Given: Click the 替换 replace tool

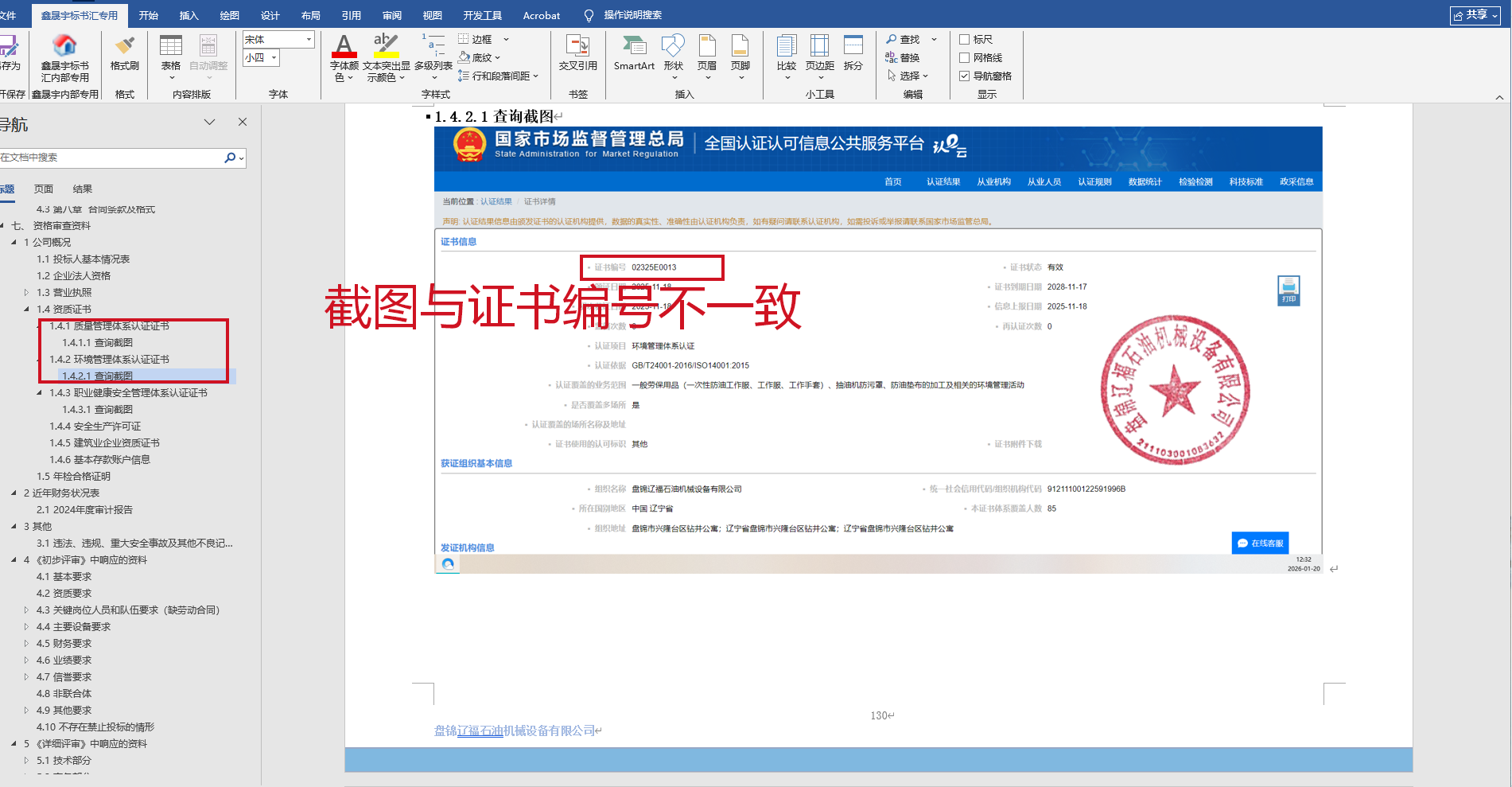Looking at the screenshot, I should (903, 57).
